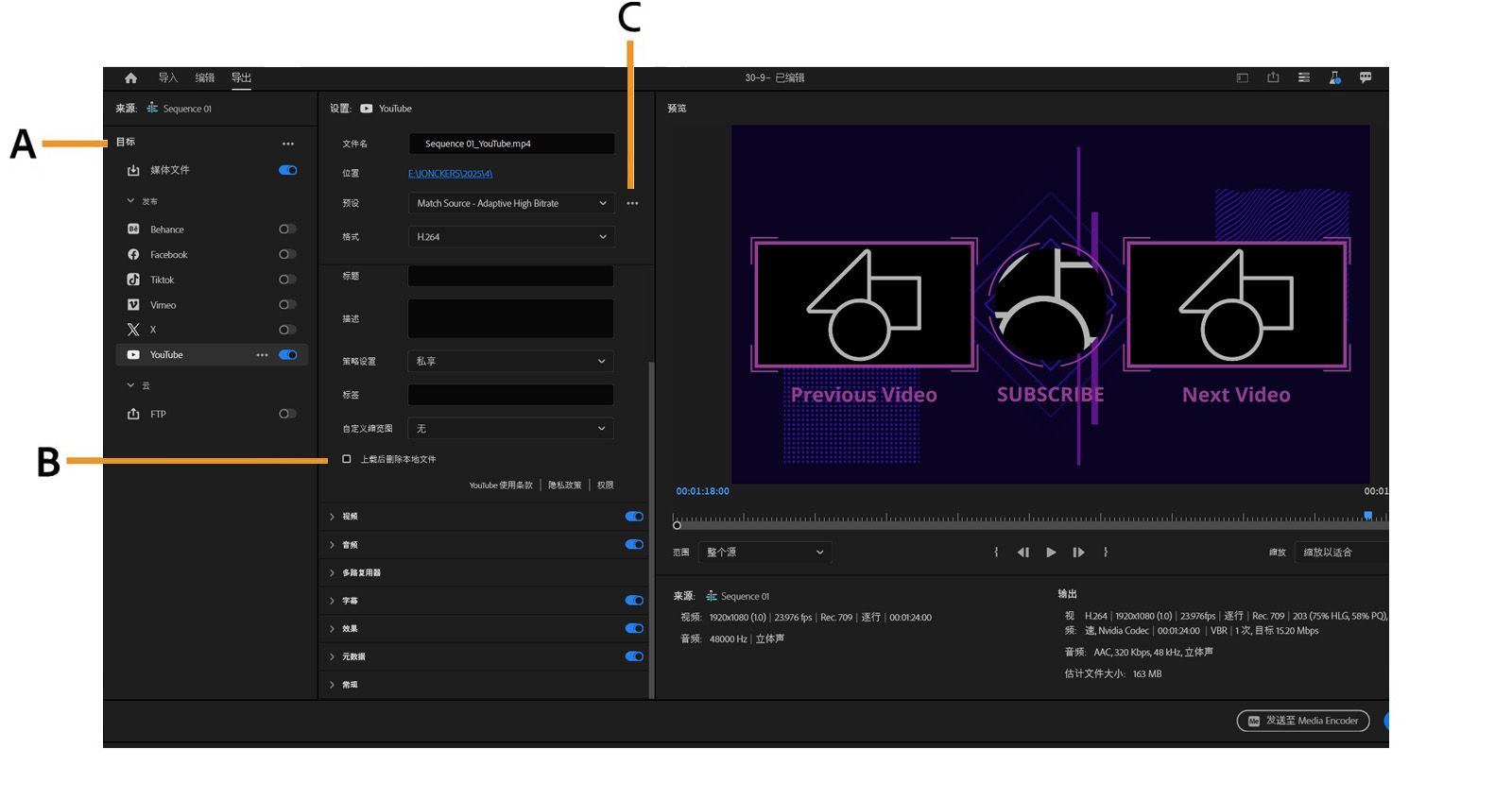Open the H.264 format dropdown
The image size is (1512, 800).
click(x=511, y=237)
